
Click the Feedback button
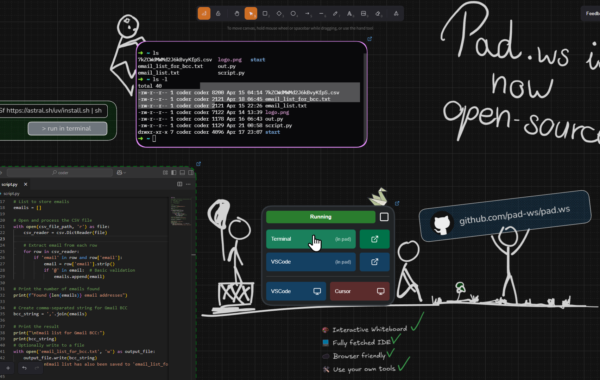[x=590, y=14]
